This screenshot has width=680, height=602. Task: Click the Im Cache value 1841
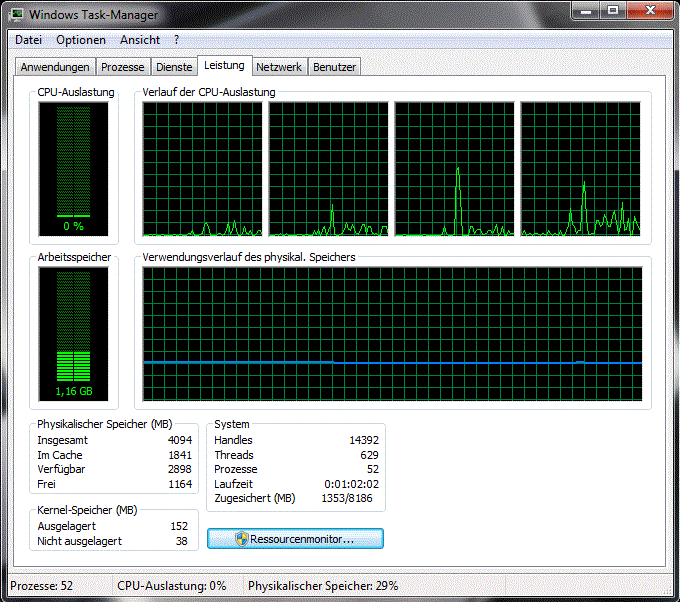point(180,455)
